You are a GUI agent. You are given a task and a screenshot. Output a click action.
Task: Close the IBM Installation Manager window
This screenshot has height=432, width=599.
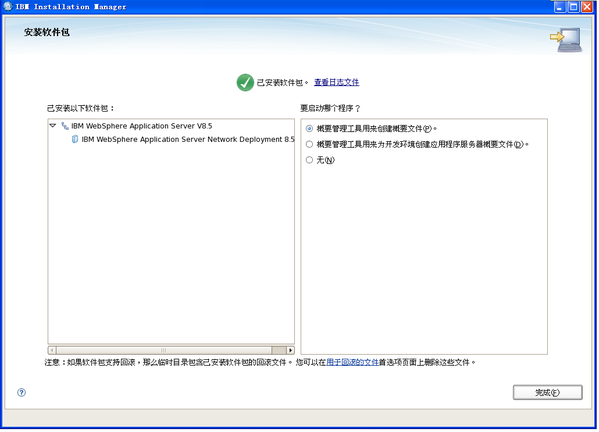[x=587, y=7]
